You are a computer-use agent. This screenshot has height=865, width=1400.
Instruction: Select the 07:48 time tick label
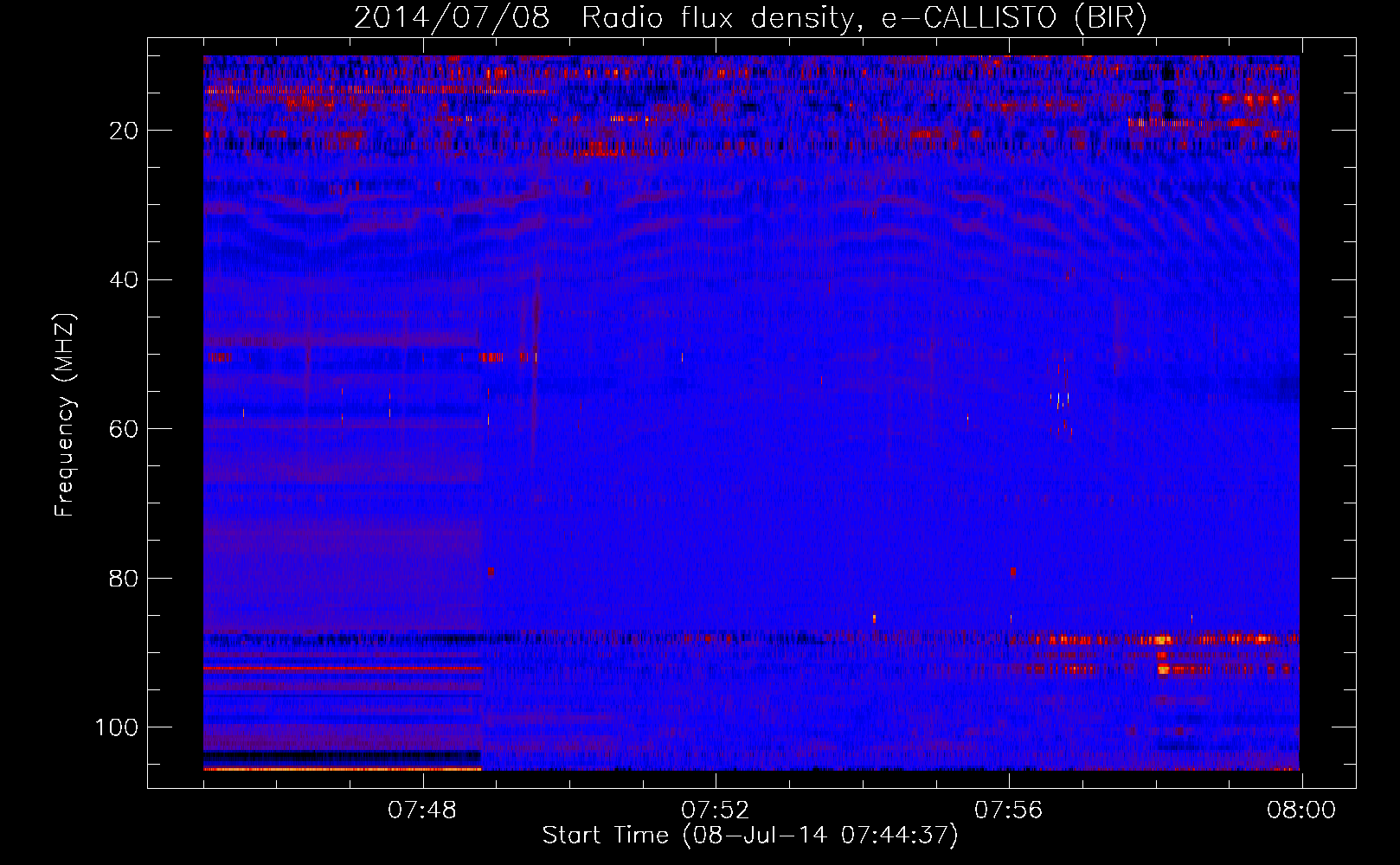422,811
